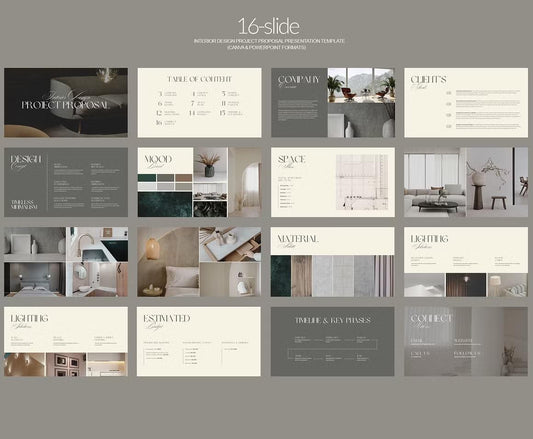Pick the dark green swatch on Mood Board
This screenshot has height=439, width=533.
(x=147, y=178)
